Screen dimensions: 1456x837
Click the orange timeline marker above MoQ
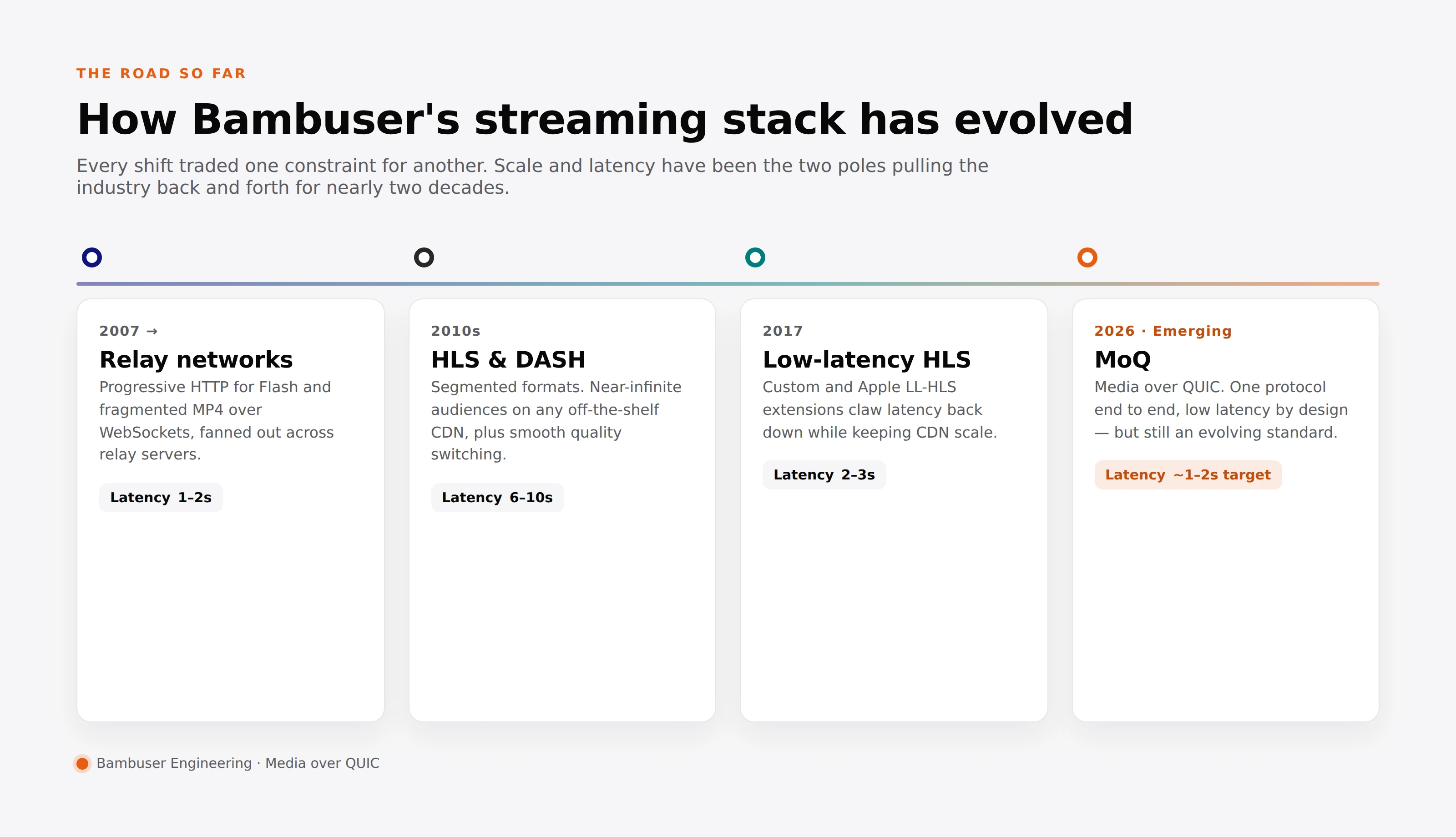click(x=1087, y=257)
